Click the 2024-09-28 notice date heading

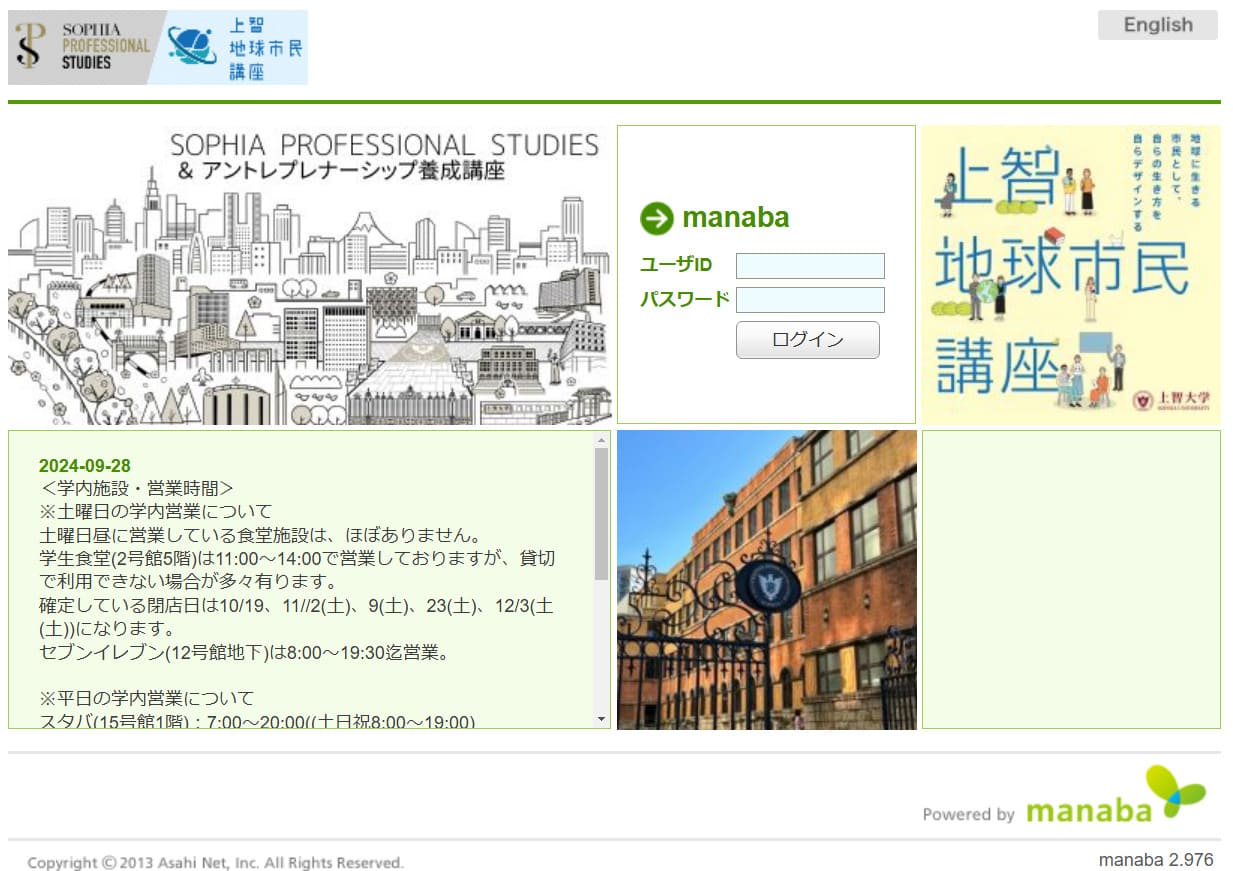(85, 466)
